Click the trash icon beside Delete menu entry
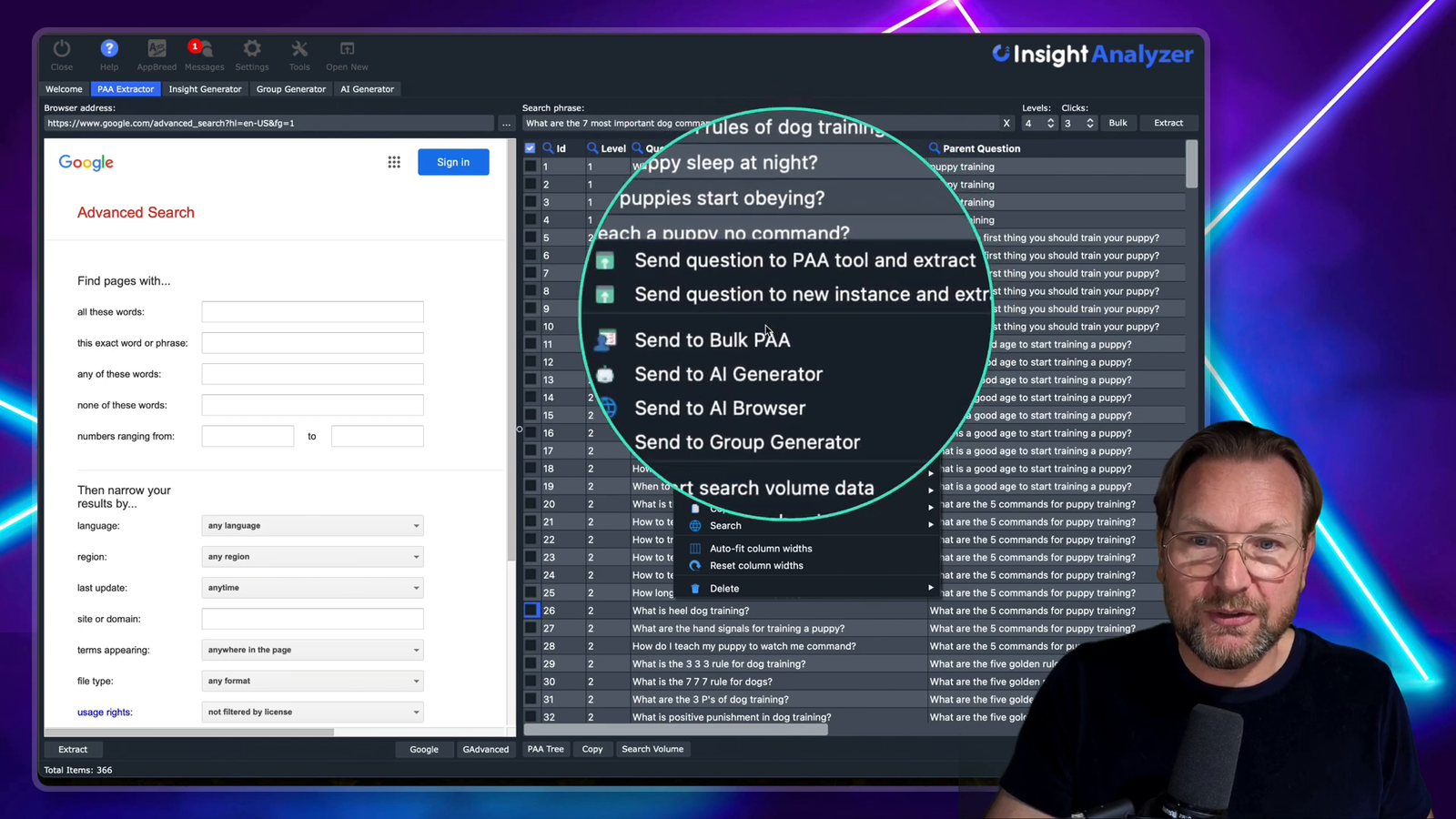This screenshot has height=819, width=1456. click(x=695, y=589)
